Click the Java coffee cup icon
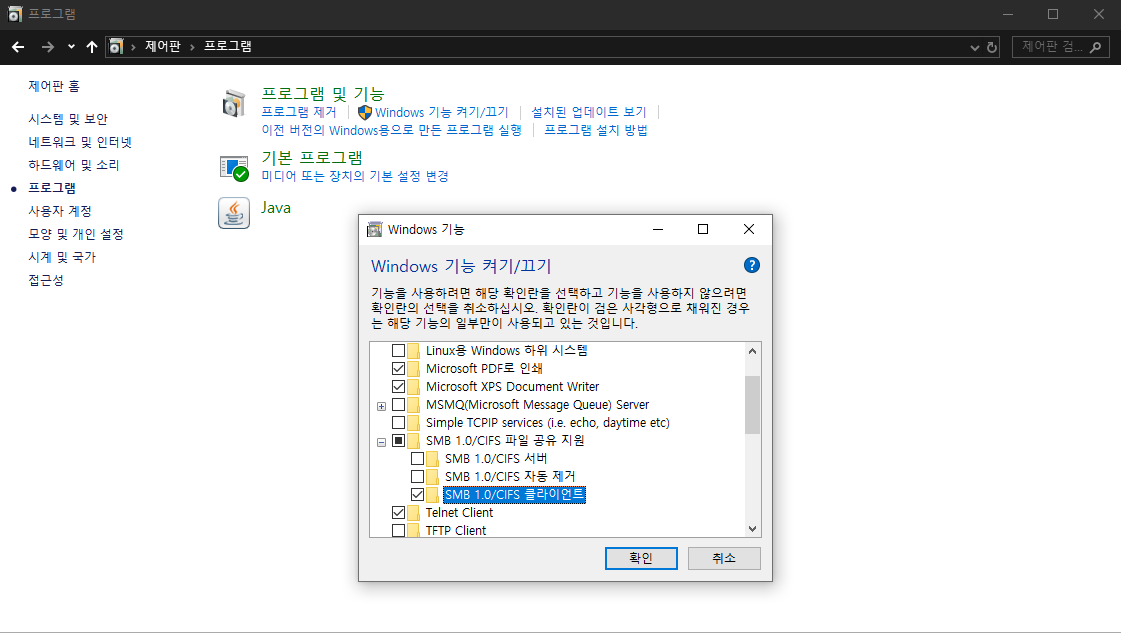Screen dimensions: 1121x633 [234, 213]
